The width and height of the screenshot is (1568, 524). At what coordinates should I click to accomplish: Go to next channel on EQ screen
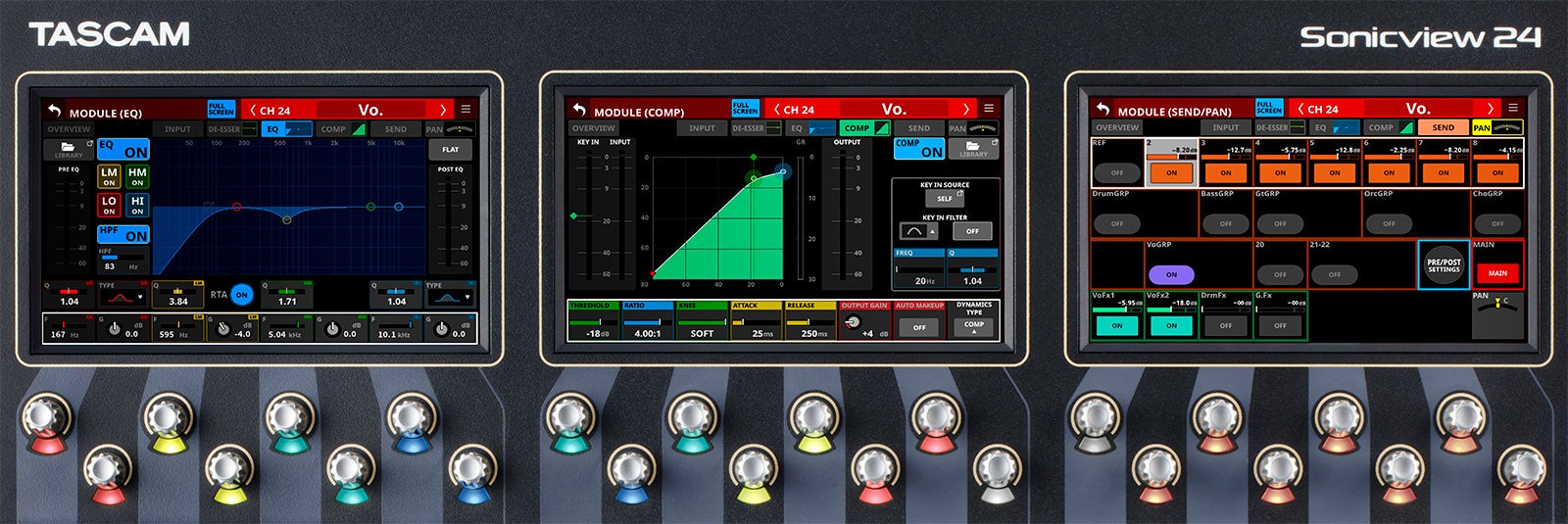(x=442, y=110)
